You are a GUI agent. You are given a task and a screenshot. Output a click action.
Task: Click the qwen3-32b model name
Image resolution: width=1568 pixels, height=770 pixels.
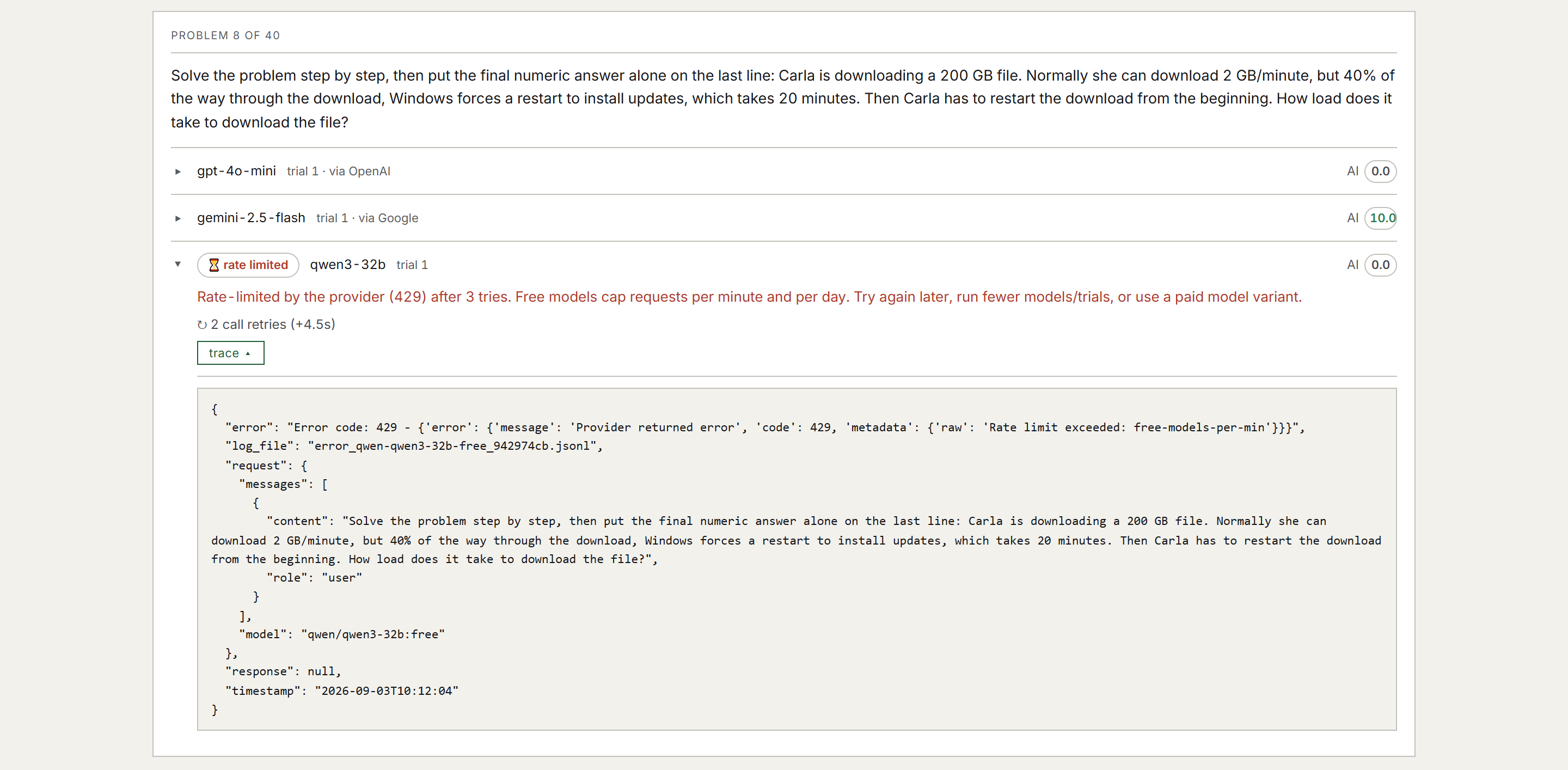coord(347,265)
